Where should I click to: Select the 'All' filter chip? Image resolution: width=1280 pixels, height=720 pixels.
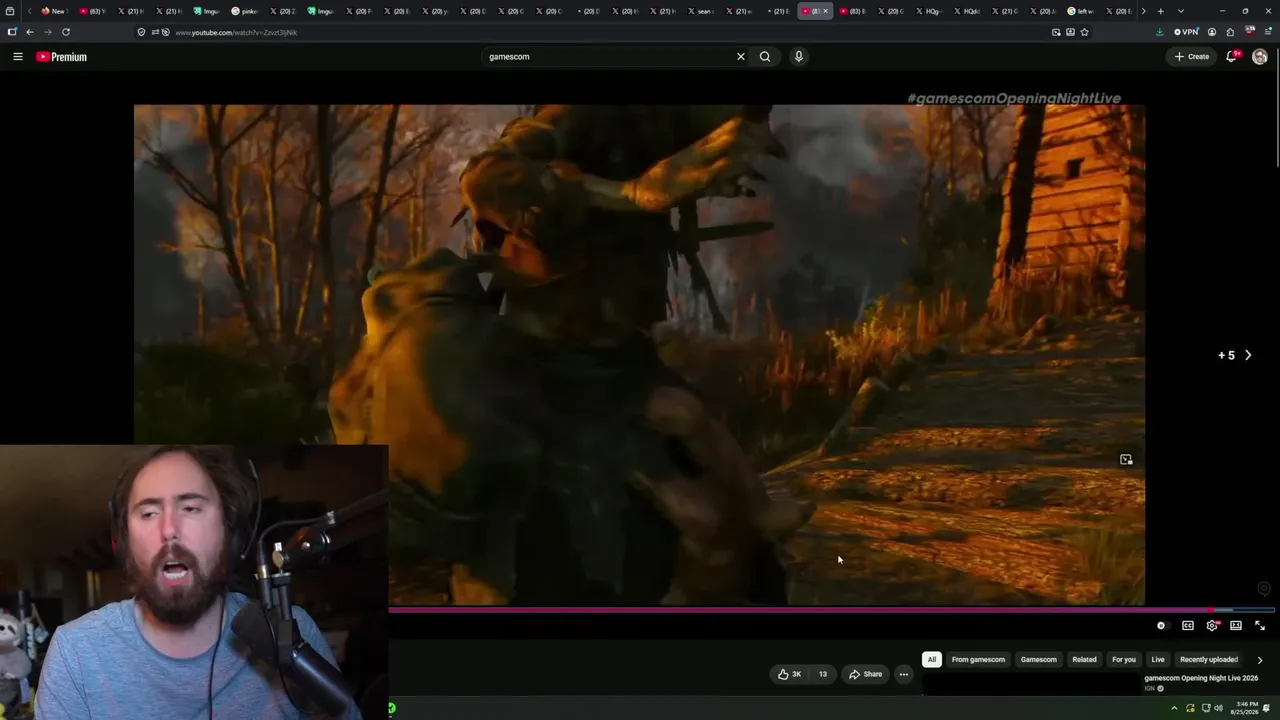pyautogui.click(x=932, y=660)
